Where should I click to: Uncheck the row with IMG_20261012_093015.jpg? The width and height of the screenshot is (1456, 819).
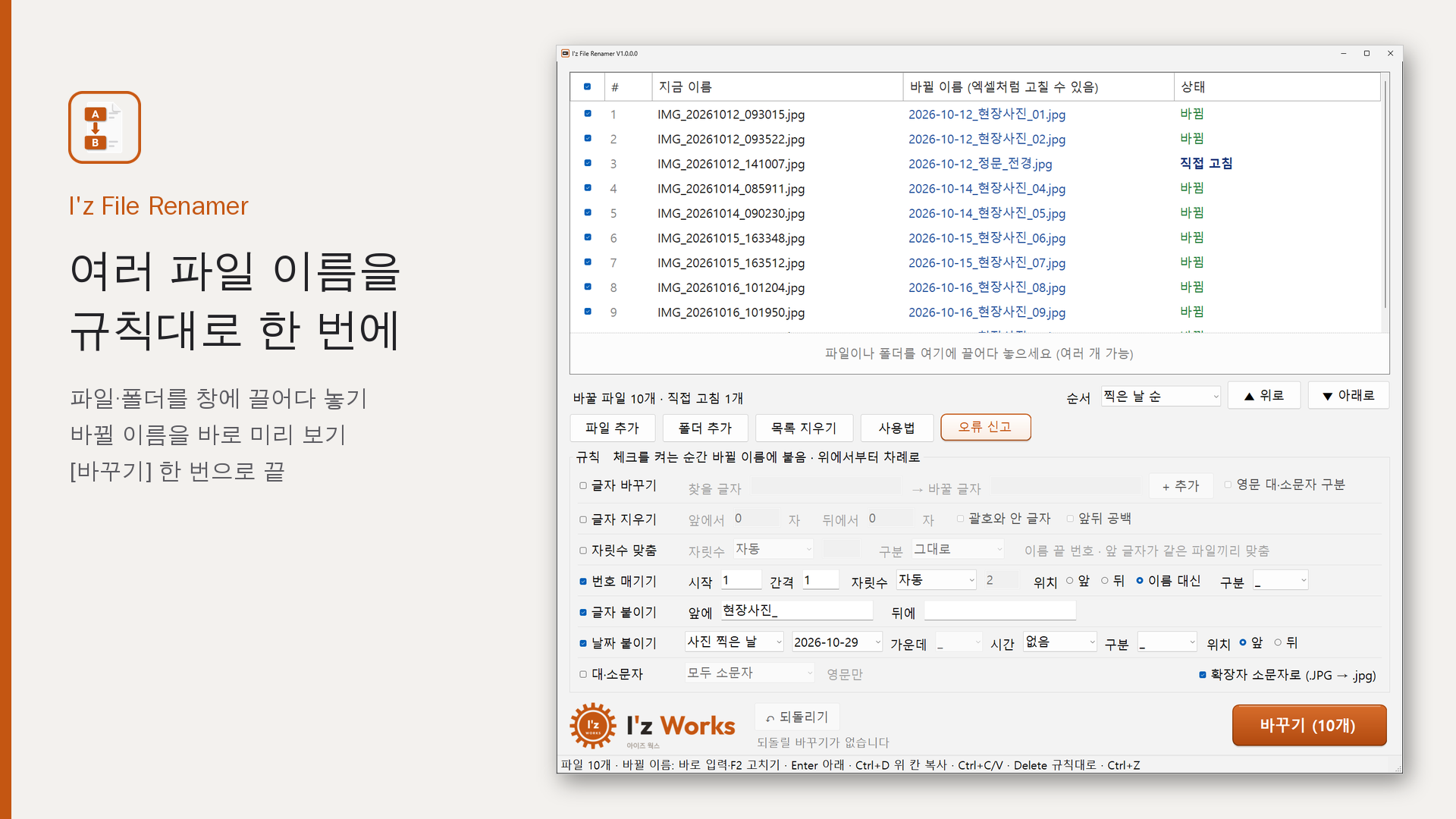588,114
